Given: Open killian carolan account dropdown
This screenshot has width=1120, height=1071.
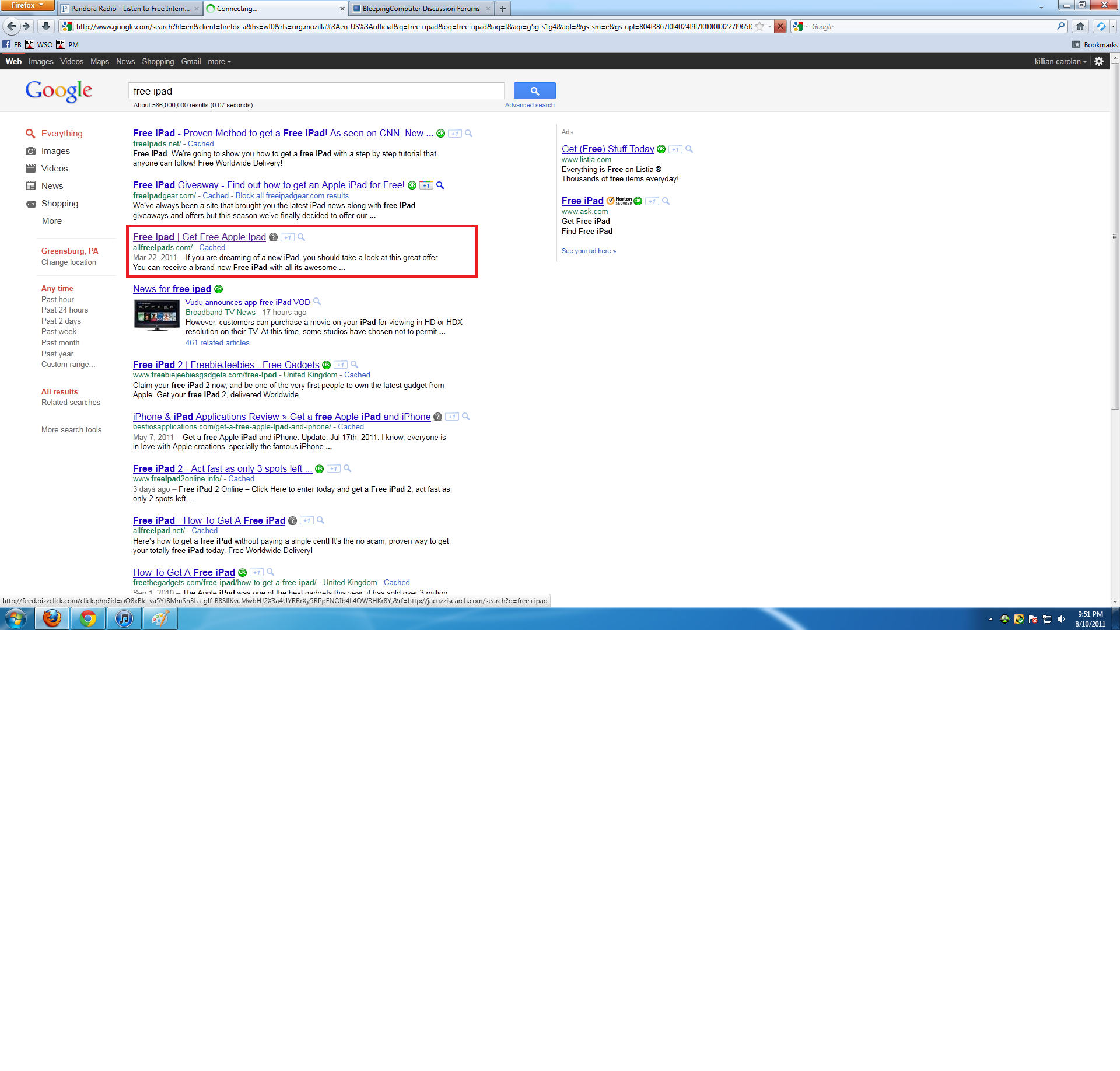Looking at the screenshot, I should point(1060,61).
